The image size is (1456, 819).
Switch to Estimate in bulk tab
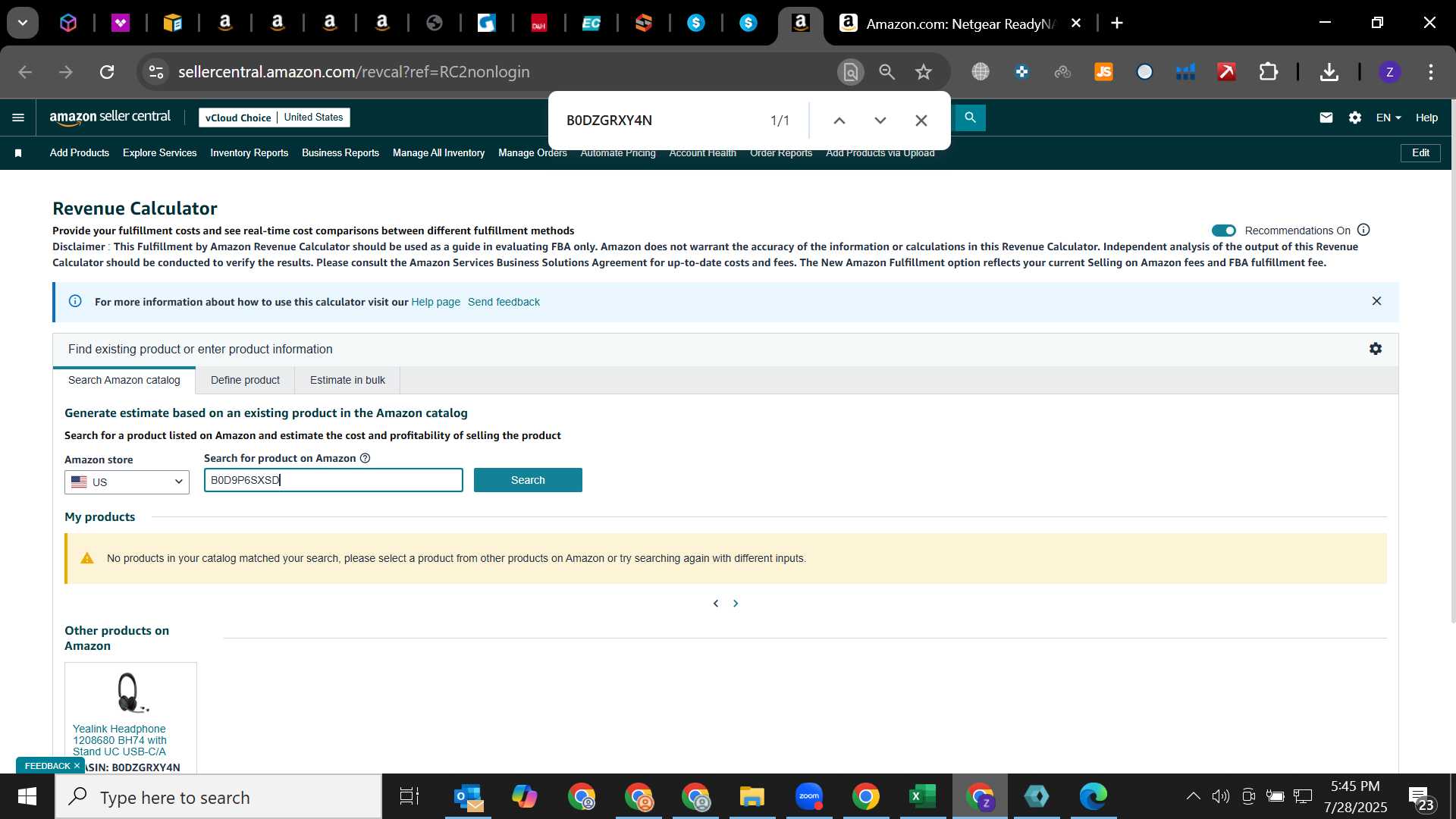pos(347,380)
